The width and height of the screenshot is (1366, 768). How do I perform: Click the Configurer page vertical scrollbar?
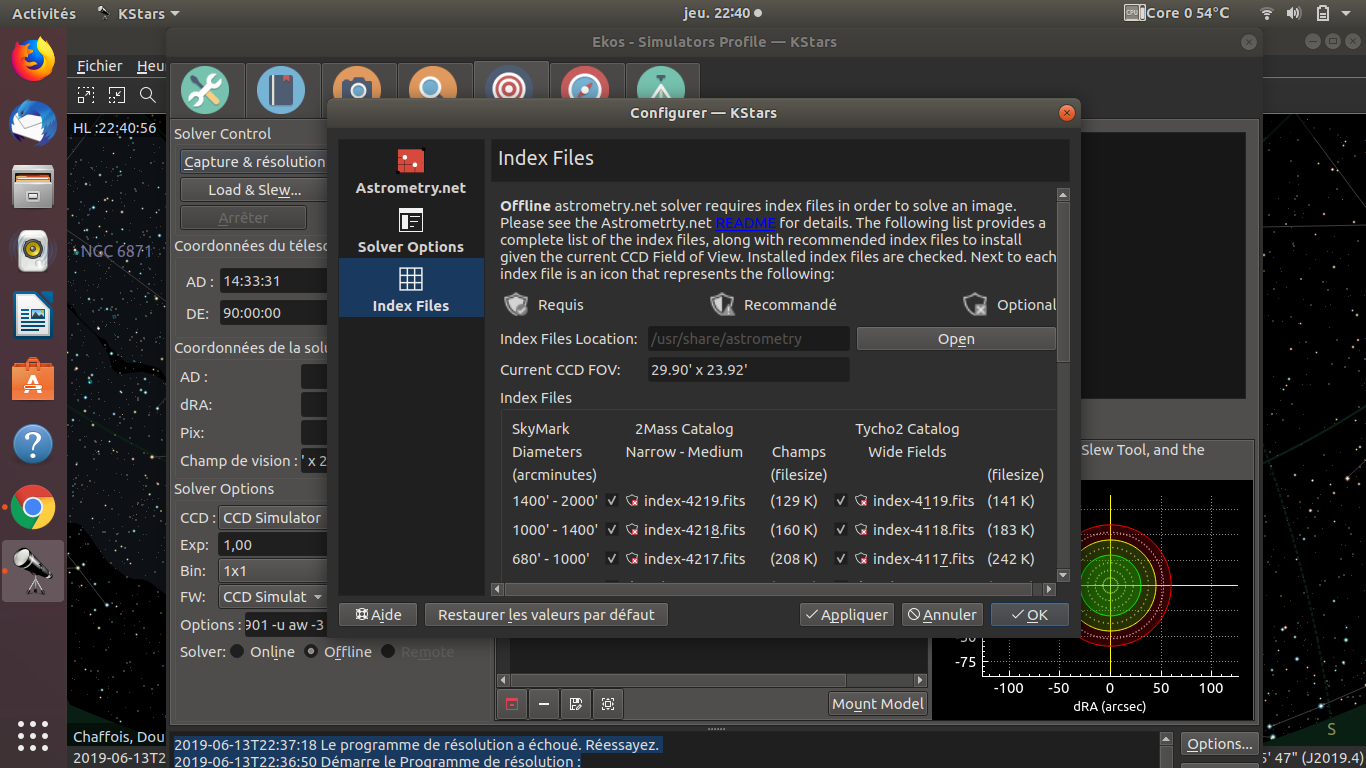coord(1063,386)
